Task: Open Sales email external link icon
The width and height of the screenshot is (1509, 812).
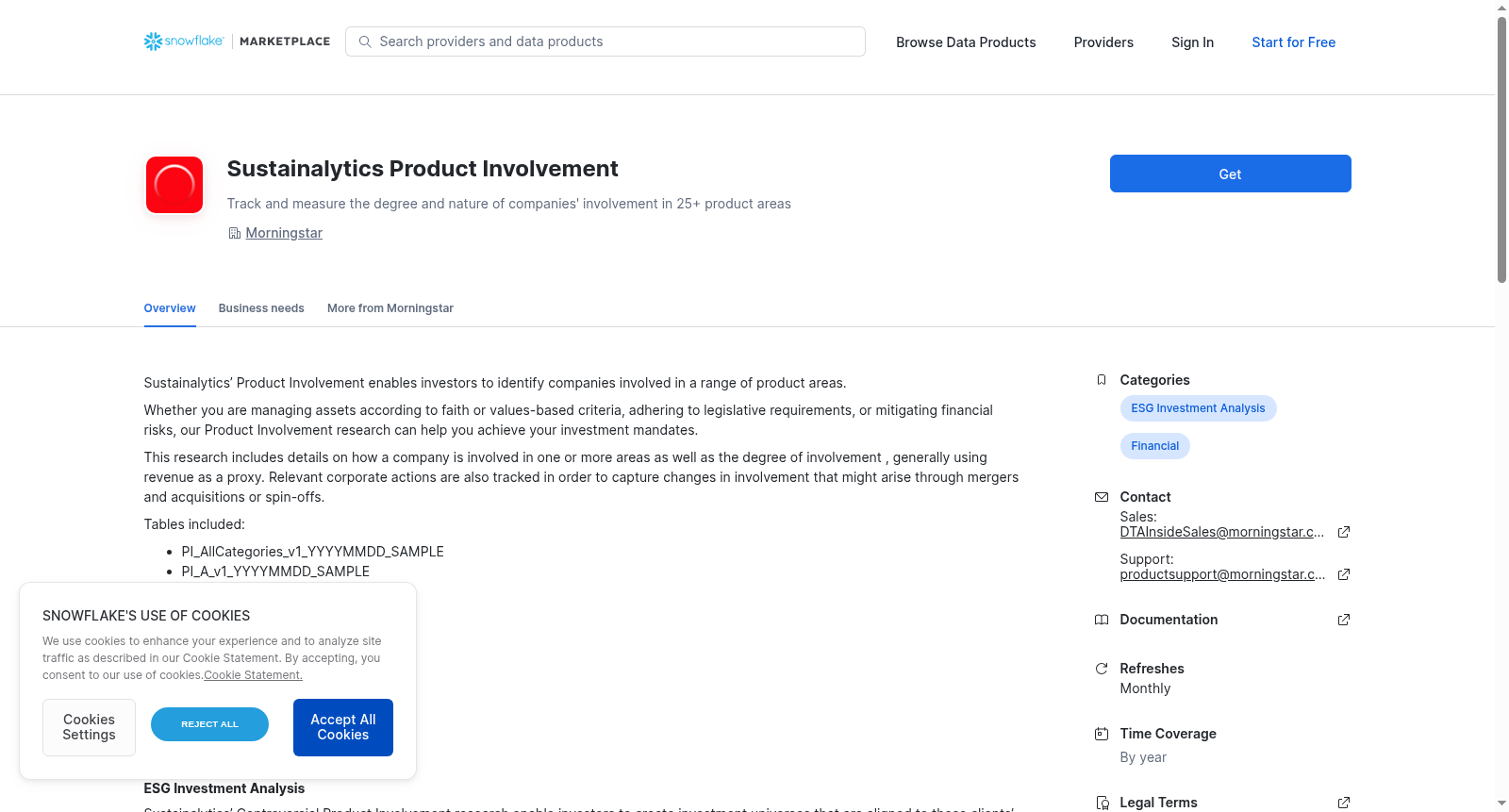Action: click(1344, 532)
